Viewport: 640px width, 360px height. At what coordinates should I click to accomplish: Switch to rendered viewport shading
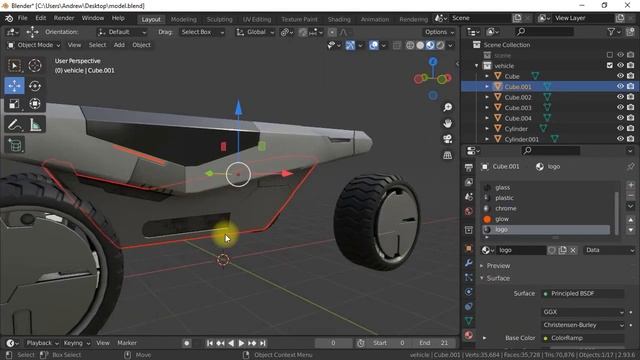pyautogui.click(x=440, y=45)
